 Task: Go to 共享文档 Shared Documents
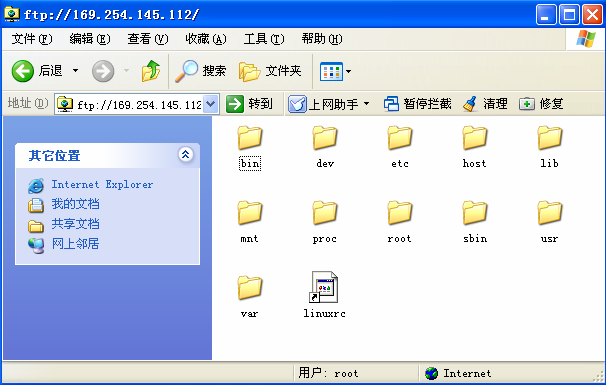click(75, 224)
